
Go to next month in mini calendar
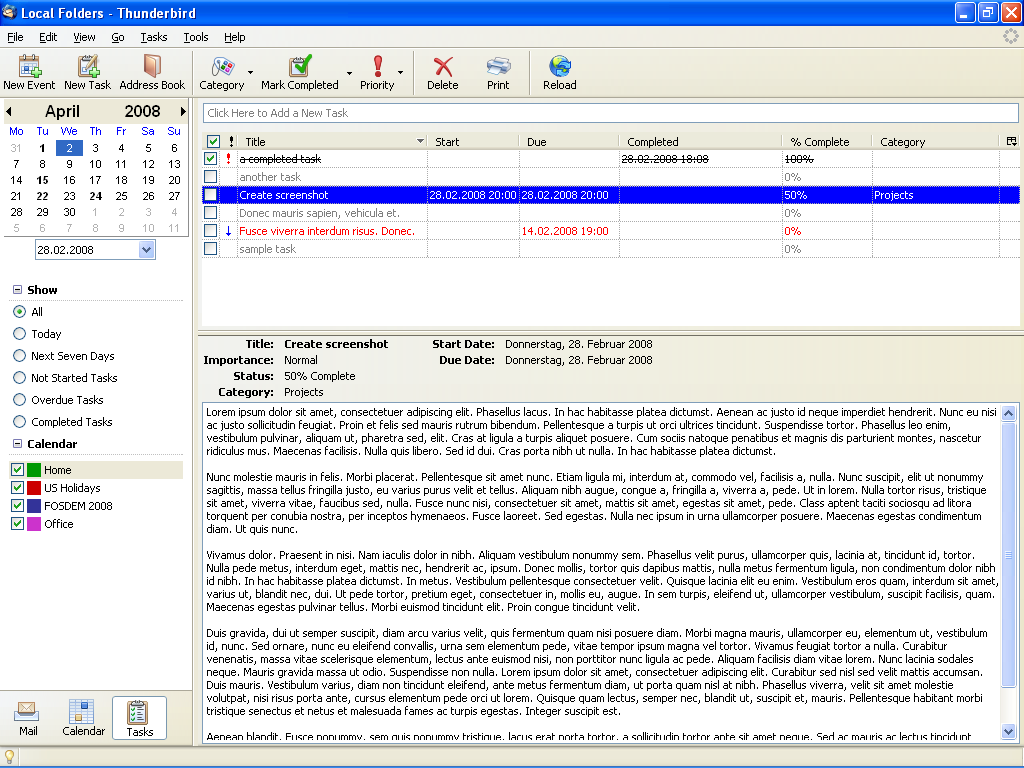[x=184, y=112]
